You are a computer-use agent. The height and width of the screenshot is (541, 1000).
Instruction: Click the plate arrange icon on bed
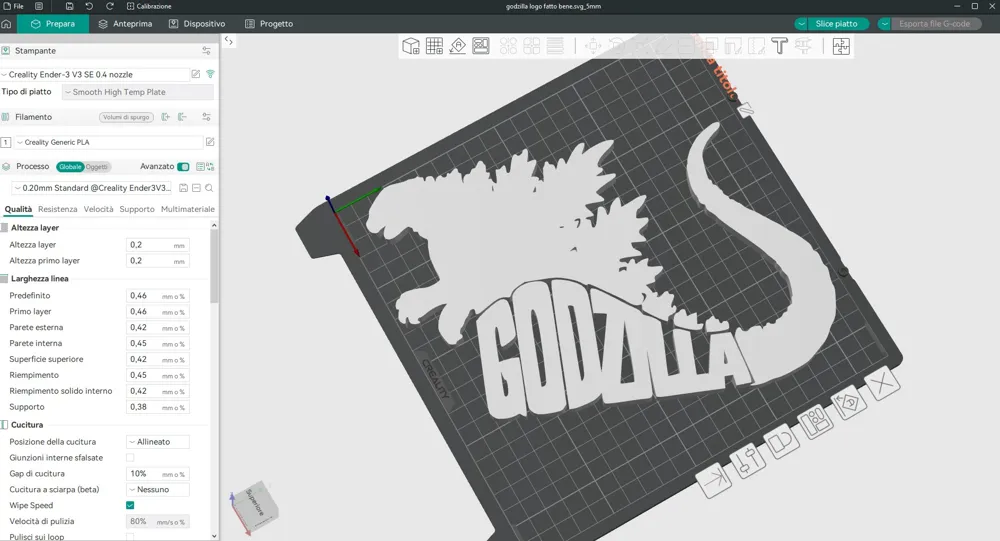(816, 422)
